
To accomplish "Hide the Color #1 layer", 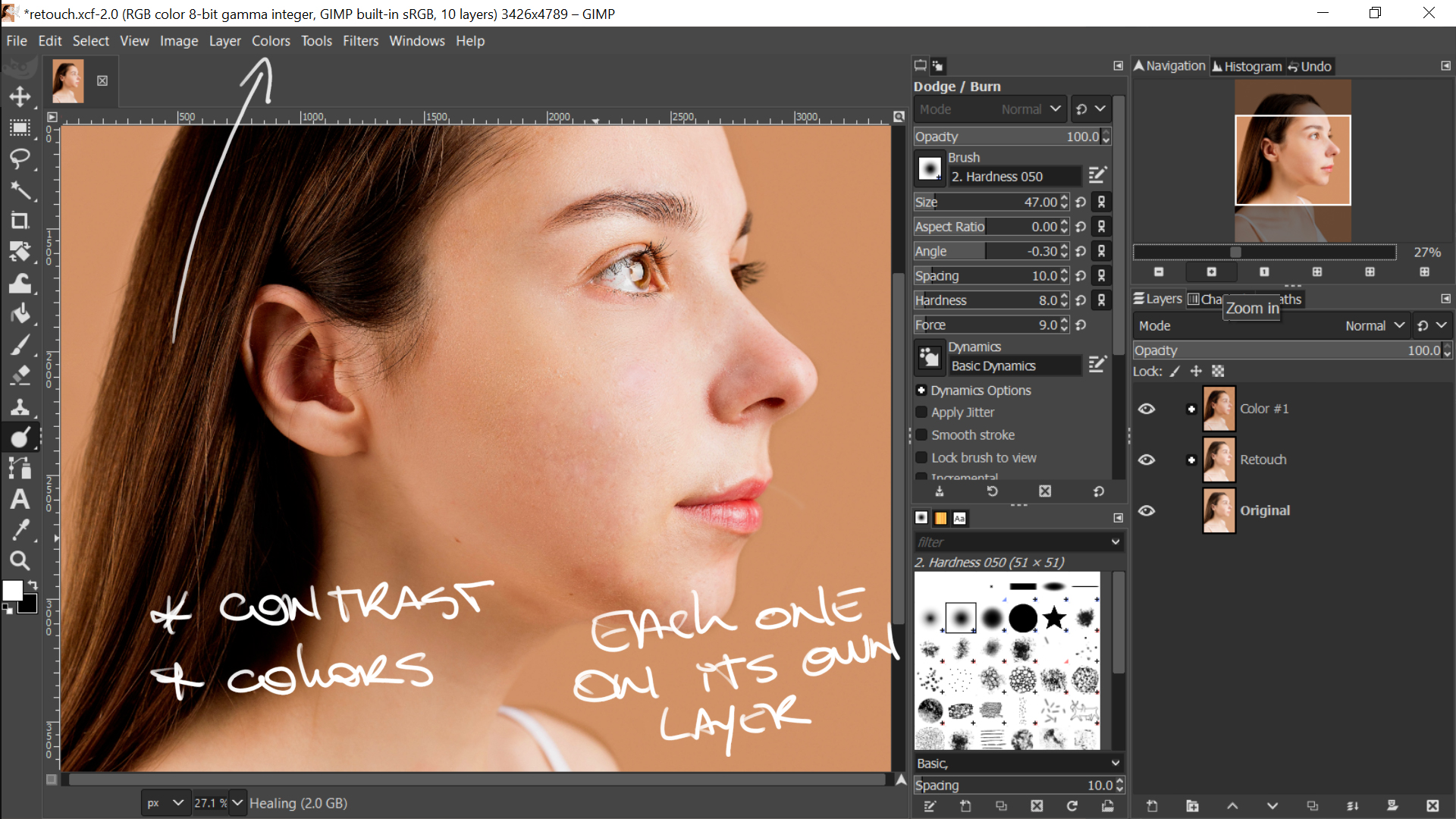I will (x=1147, y=409).
